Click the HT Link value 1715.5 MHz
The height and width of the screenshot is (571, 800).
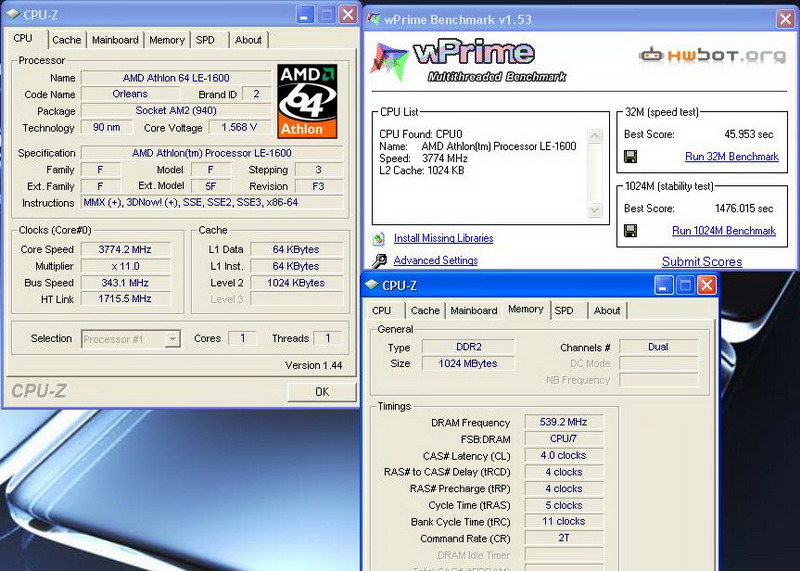pyautogui.click(x=126, y=299)
